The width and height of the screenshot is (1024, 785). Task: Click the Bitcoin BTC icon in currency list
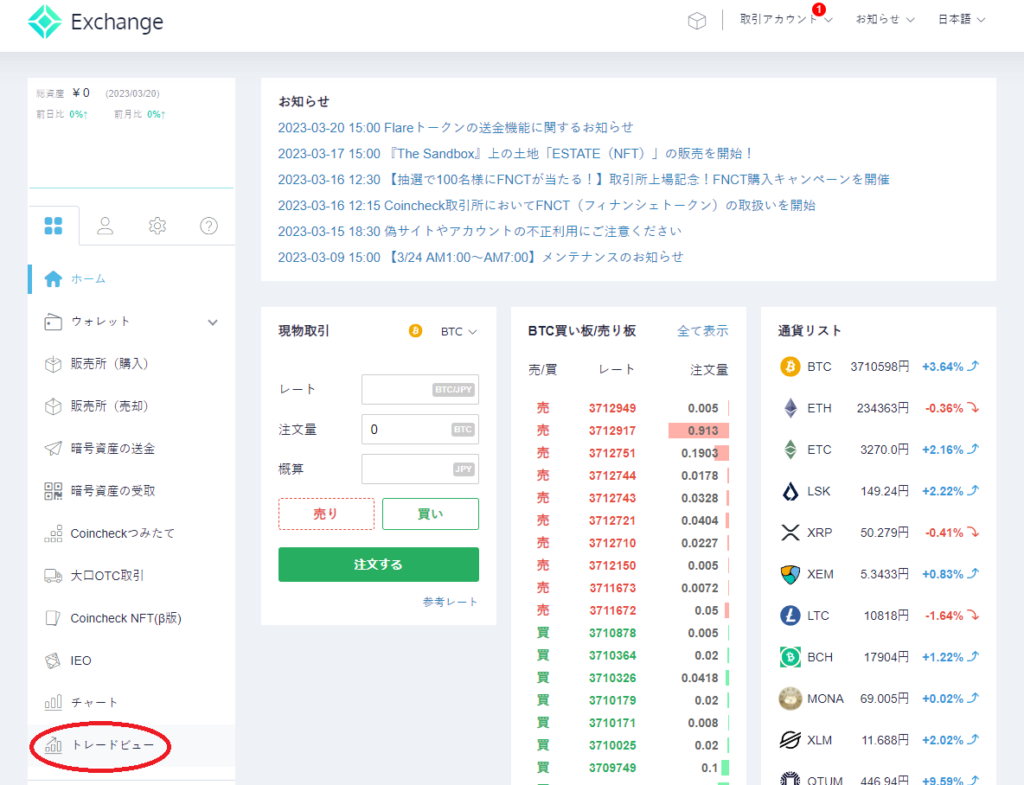(790, 367)
